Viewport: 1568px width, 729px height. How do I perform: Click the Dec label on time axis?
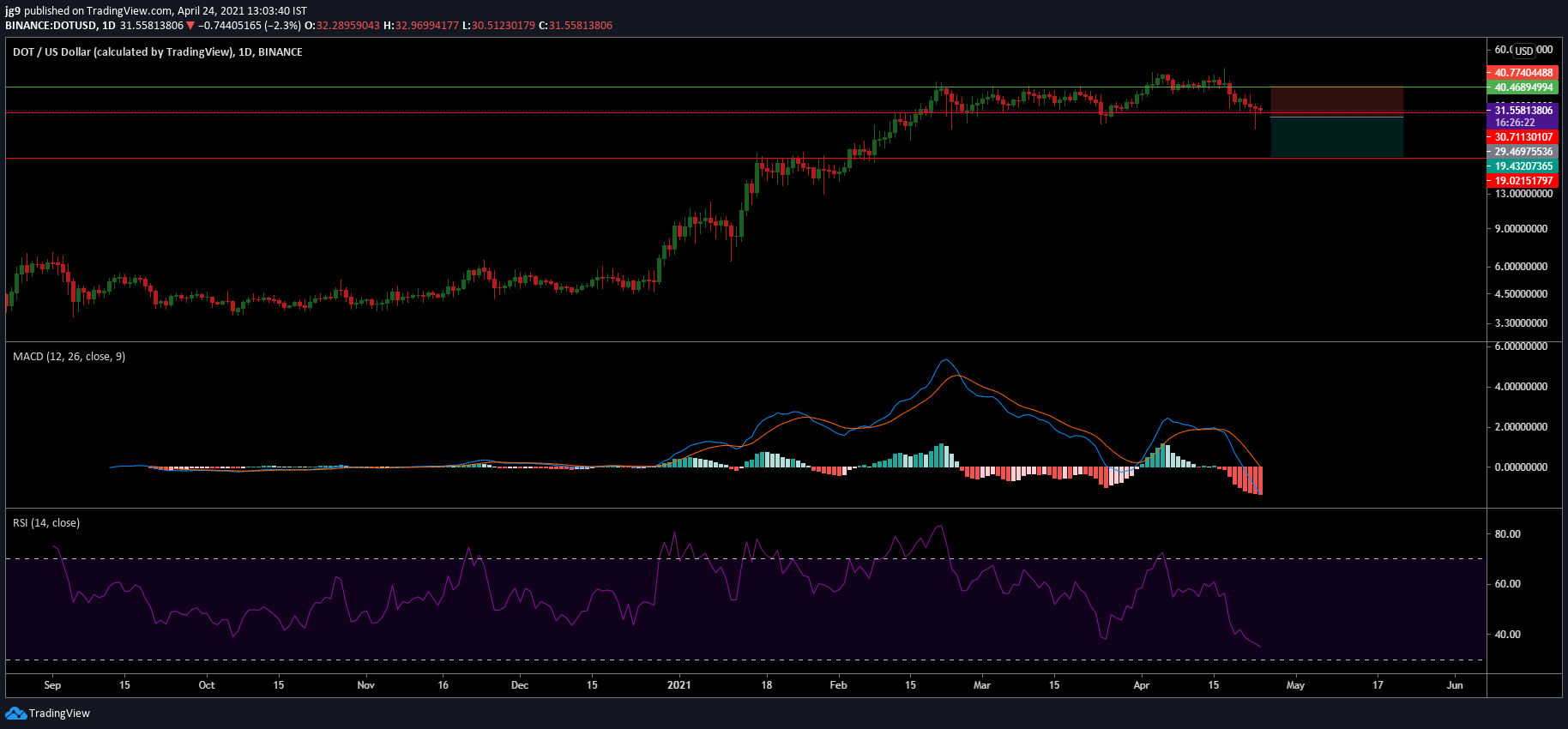(520, 685)
